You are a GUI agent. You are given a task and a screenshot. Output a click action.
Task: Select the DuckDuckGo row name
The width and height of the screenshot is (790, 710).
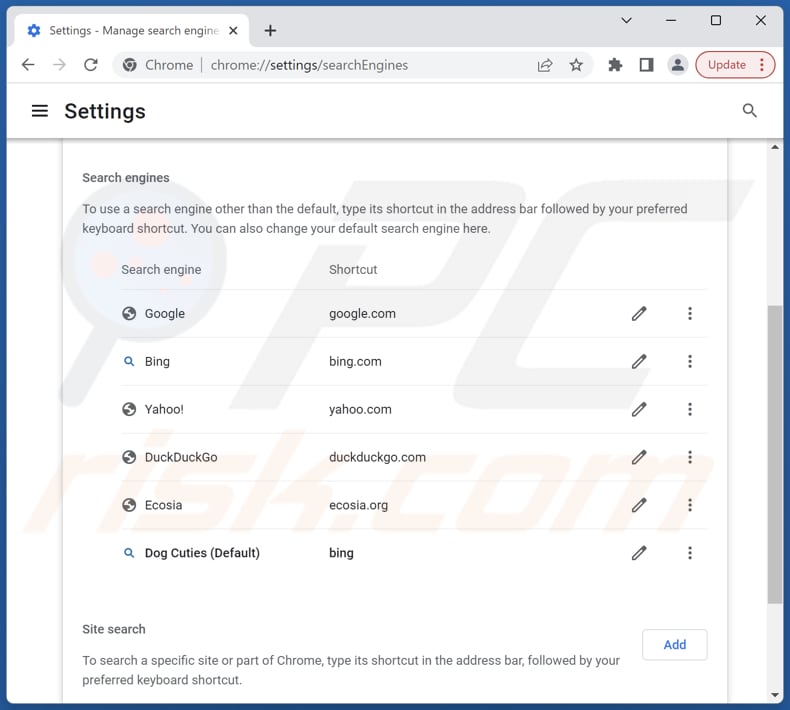click(x=181, y=457)
